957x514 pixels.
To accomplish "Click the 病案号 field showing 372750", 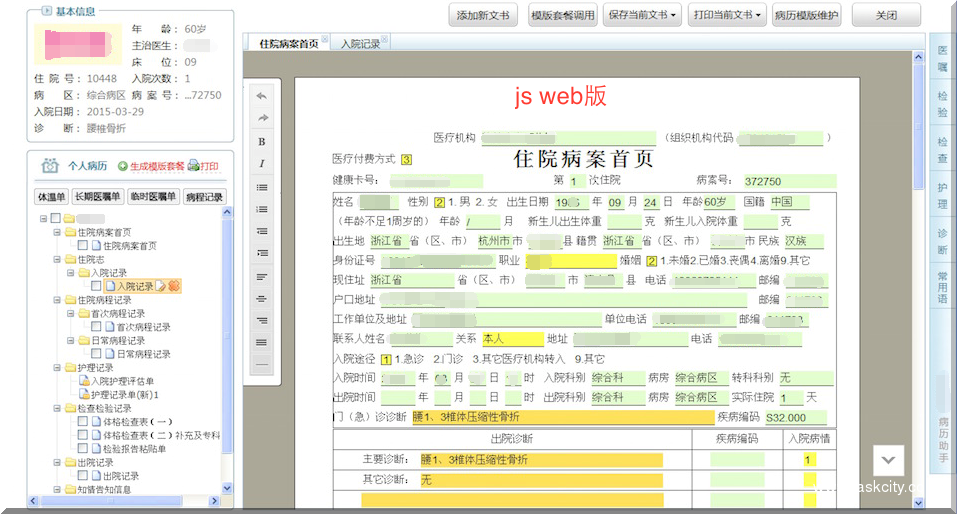I will point(789,181).
